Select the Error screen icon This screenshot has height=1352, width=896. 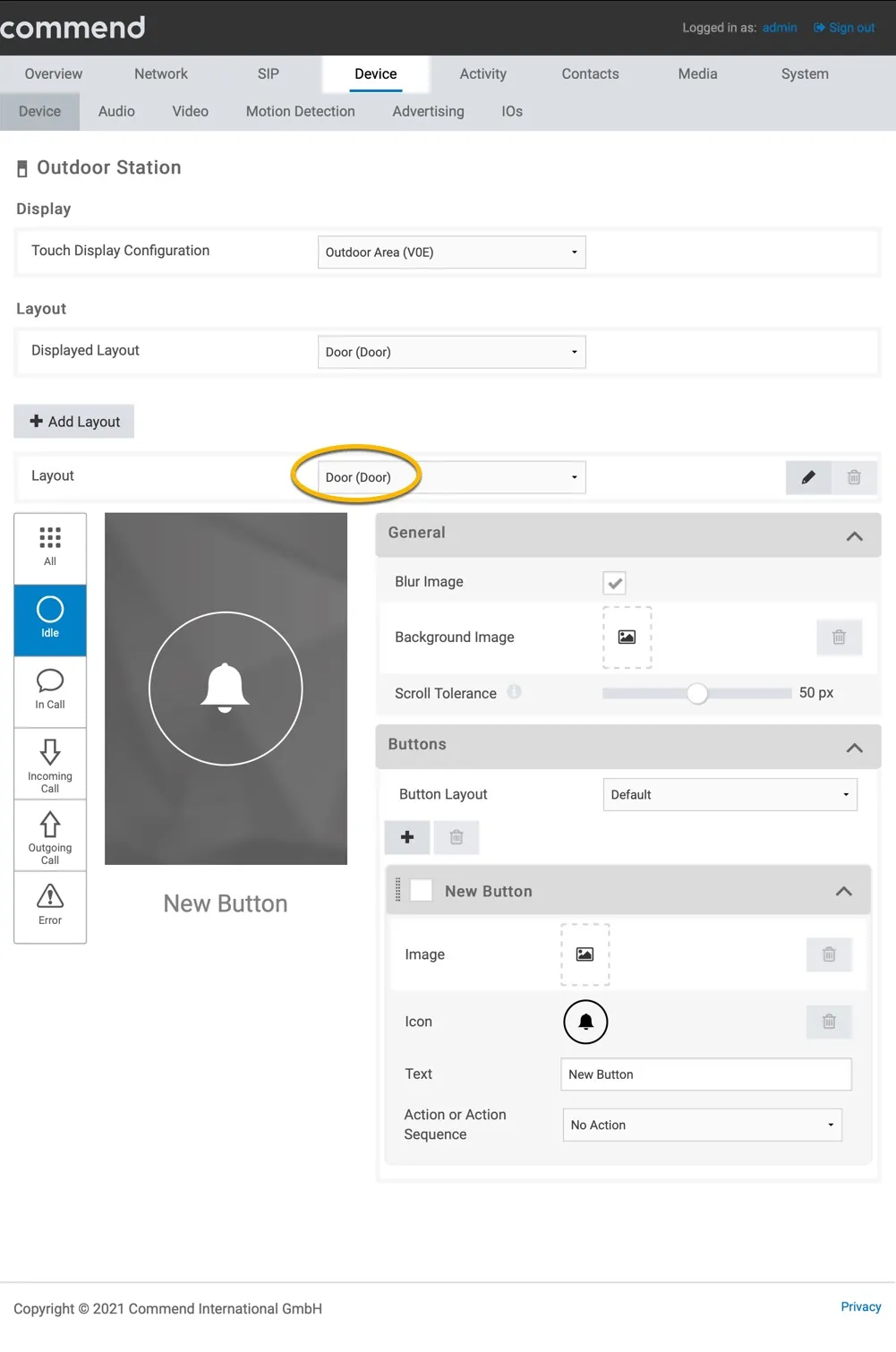tap(50, 906)
